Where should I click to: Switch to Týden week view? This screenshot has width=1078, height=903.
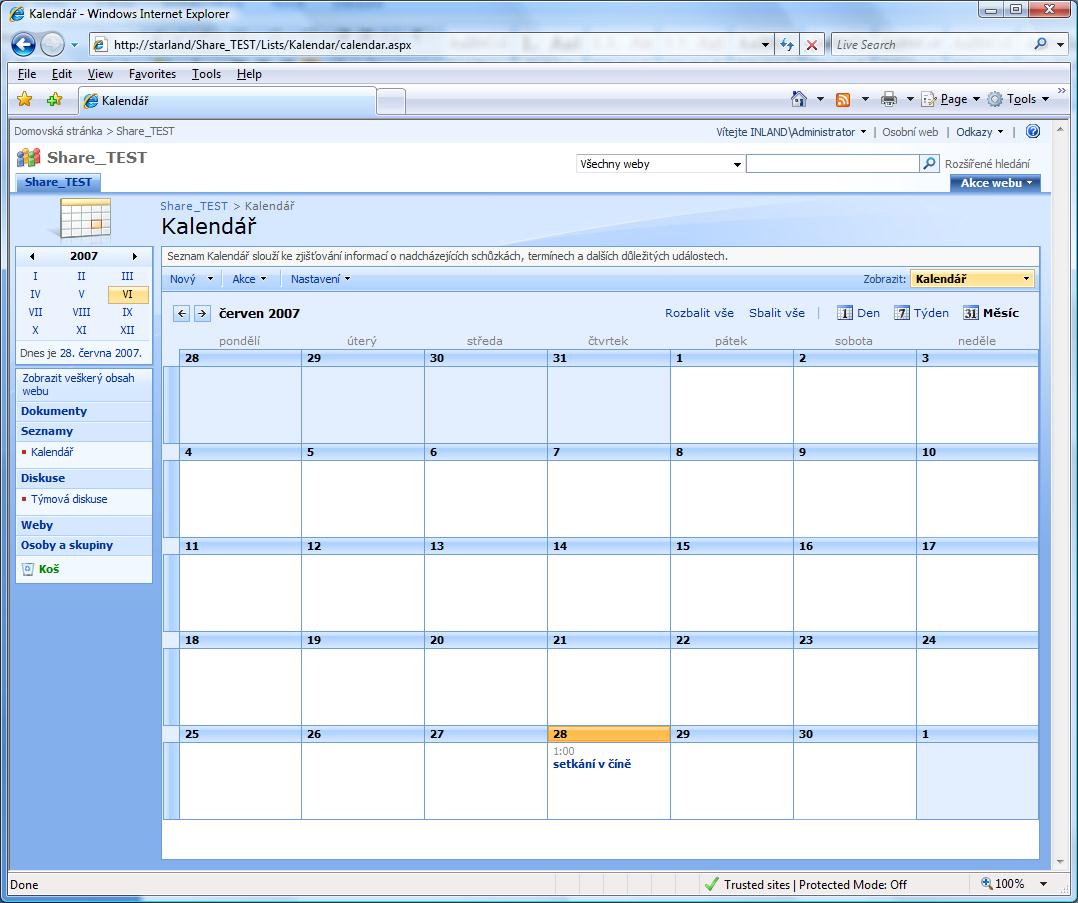(x=921, y=313)
